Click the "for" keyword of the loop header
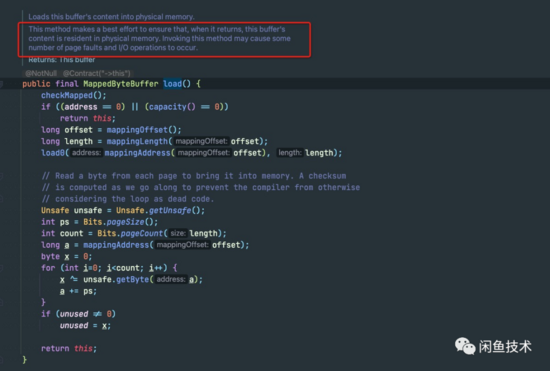Viewport: 550px width, 371px height. tap(48, 268)
